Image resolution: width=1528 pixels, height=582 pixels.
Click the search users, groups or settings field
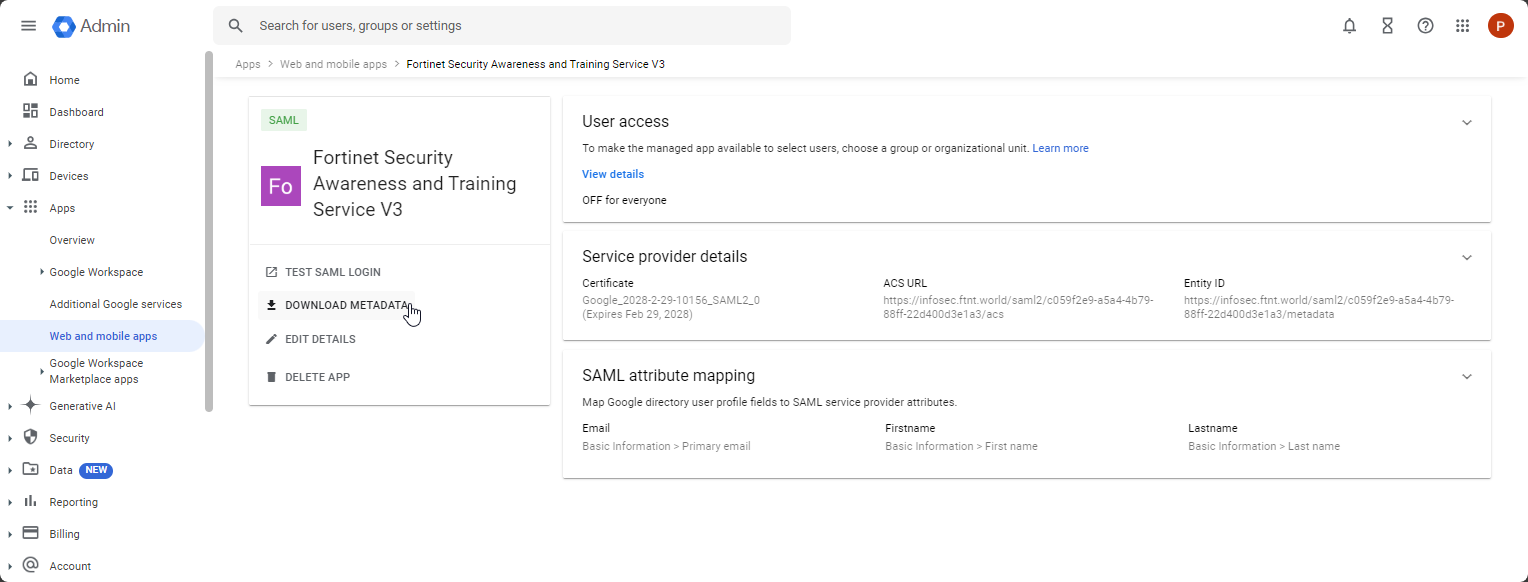point(502,26)
